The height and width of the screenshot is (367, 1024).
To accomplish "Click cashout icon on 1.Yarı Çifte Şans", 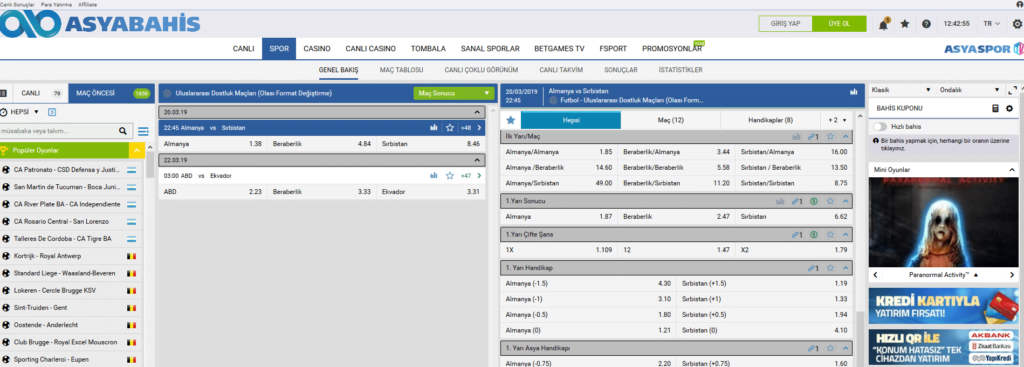I will tap(814, 234).
